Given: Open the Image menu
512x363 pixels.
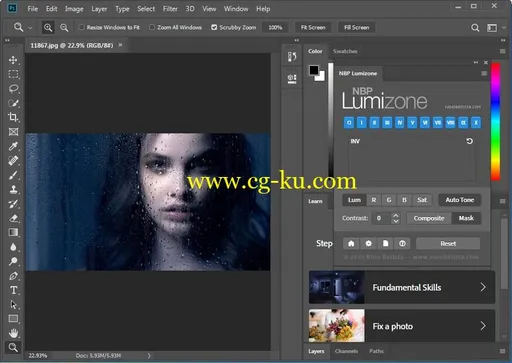Looking at the screenshot, I should [74, 9].
